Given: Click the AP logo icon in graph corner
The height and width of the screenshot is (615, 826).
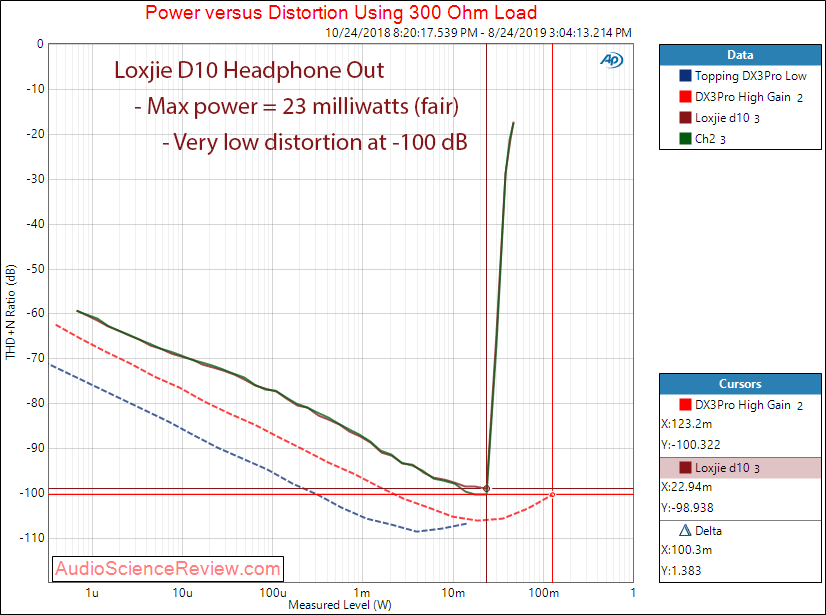Looking at the screenshot, I should pos(612,60).
